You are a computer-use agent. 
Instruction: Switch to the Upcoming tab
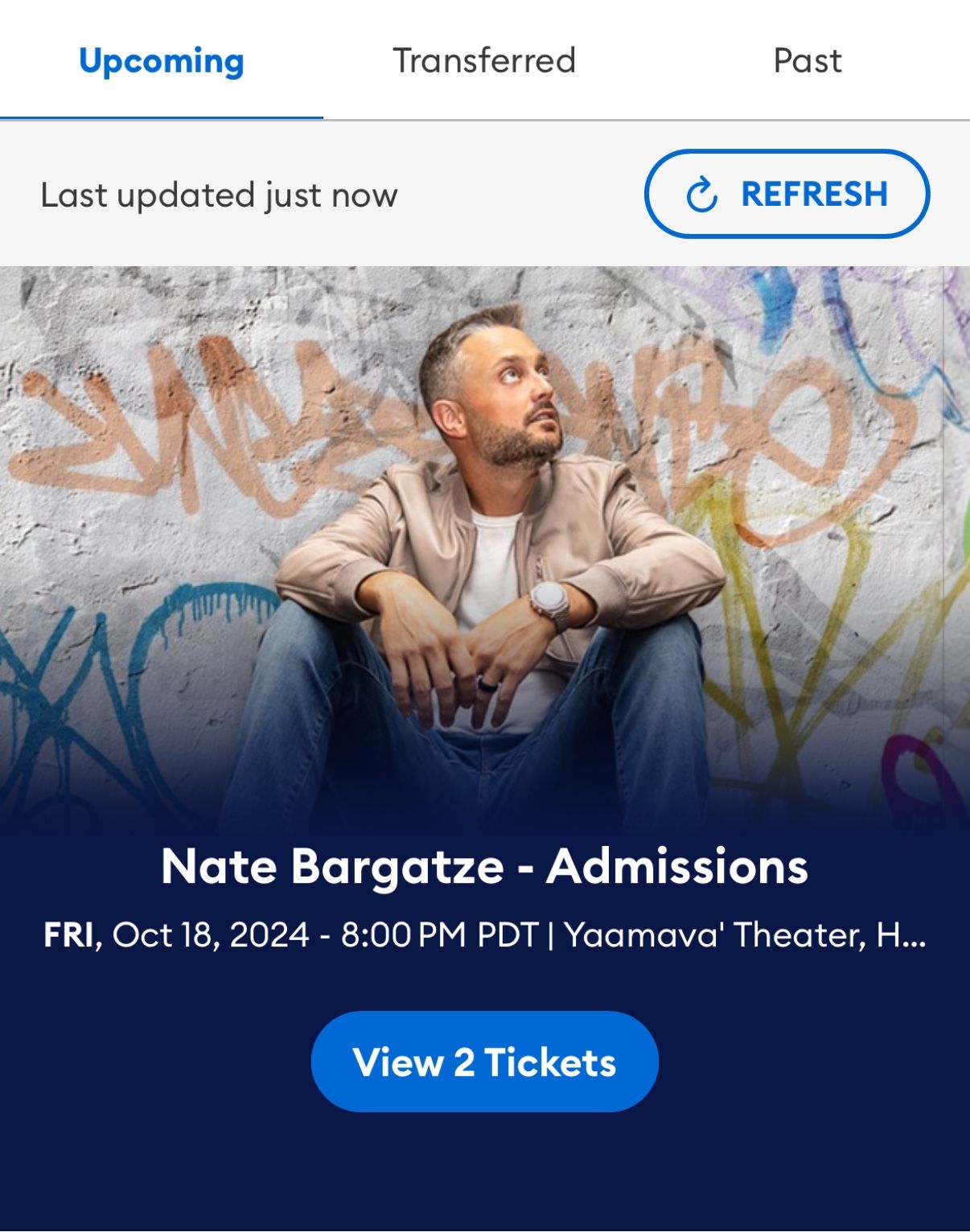click(162, 60)
